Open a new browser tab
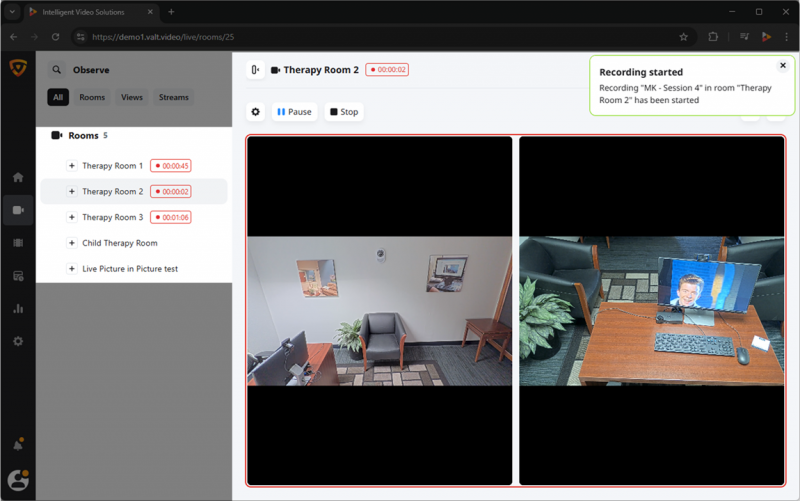800x501 pixels. [x=171, y=12]
